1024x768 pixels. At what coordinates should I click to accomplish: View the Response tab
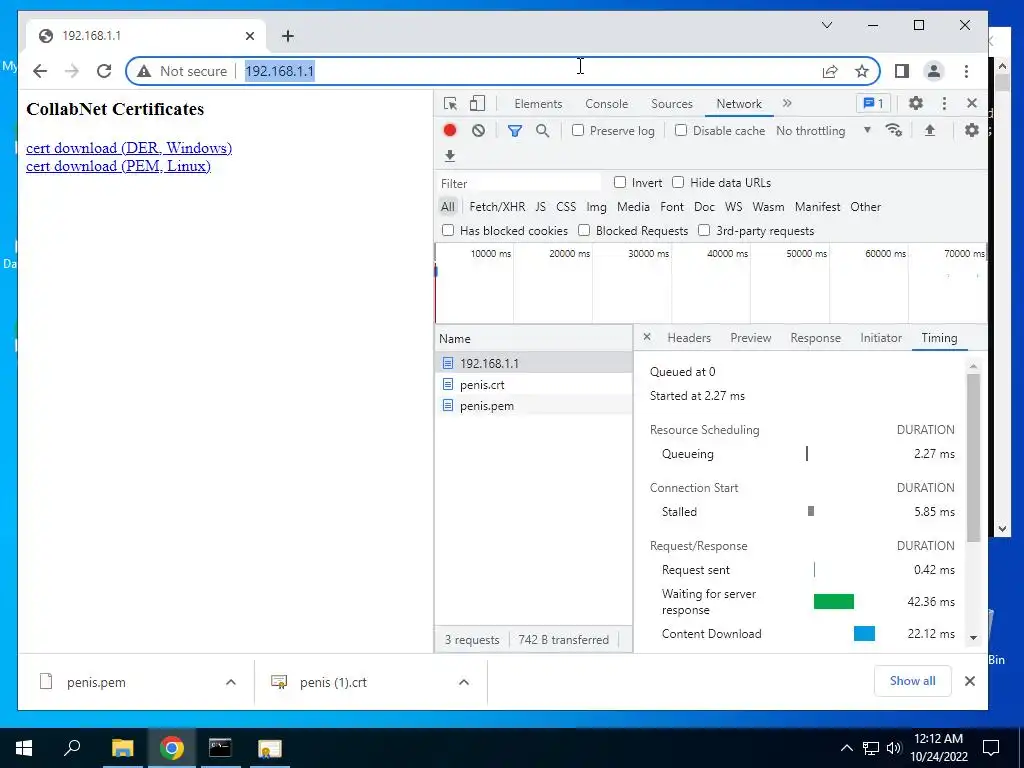[815, 338]
